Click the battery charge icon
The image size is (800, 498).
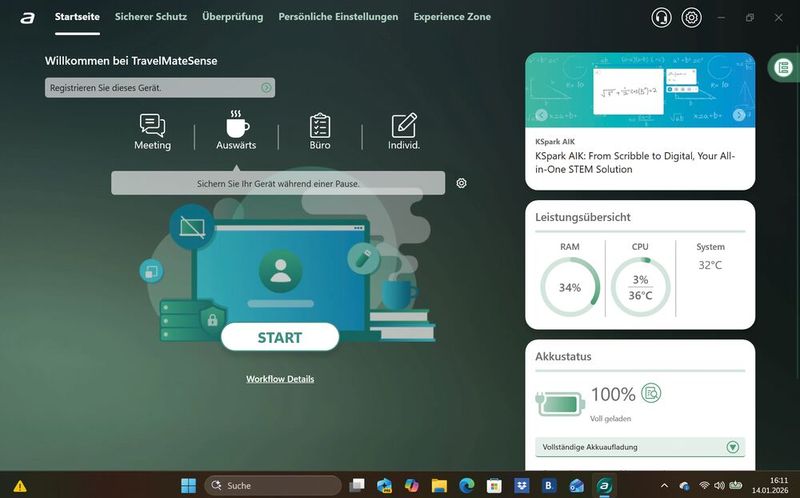560,404
